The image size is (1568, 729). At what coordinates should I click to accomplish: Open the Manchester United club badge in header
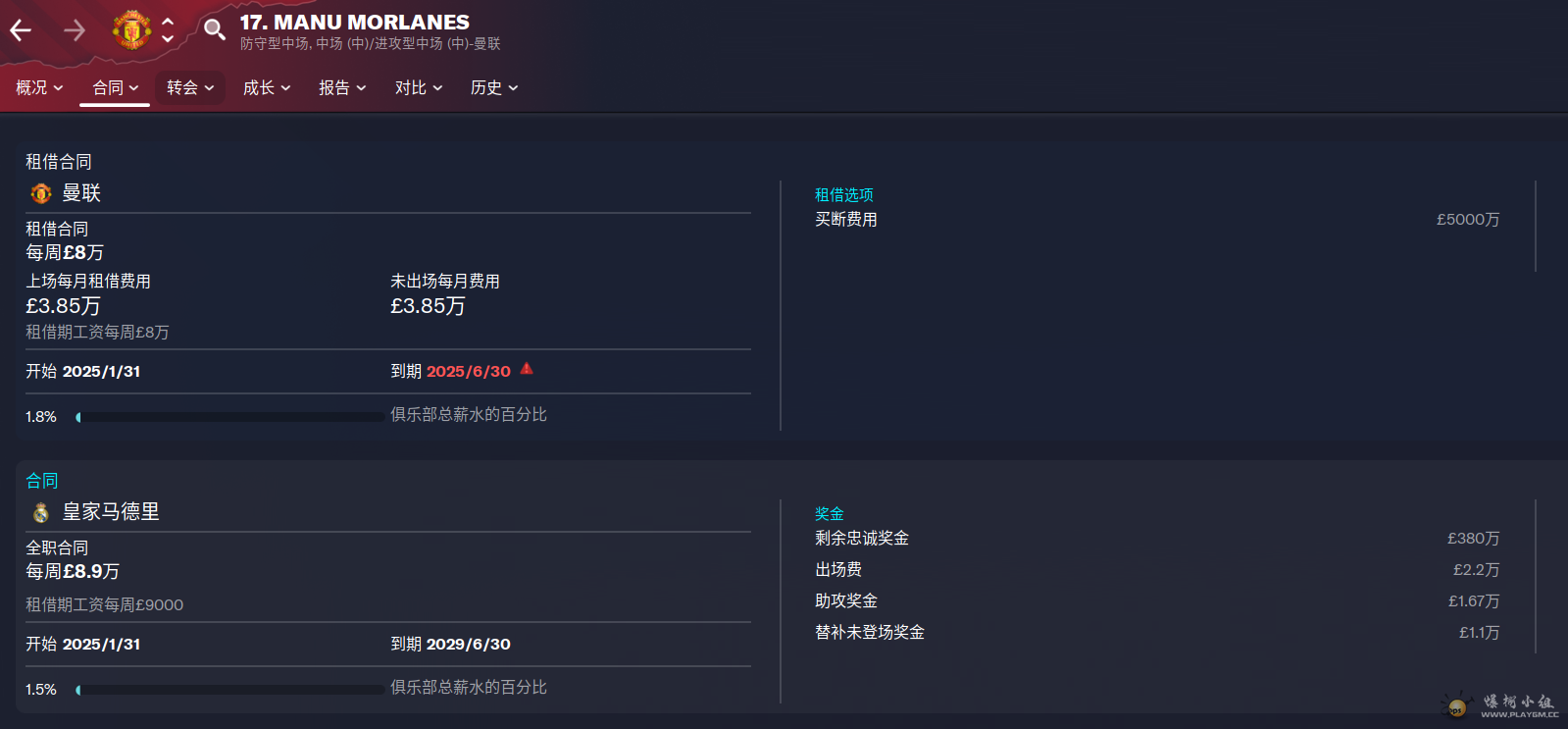coord(131,29)
